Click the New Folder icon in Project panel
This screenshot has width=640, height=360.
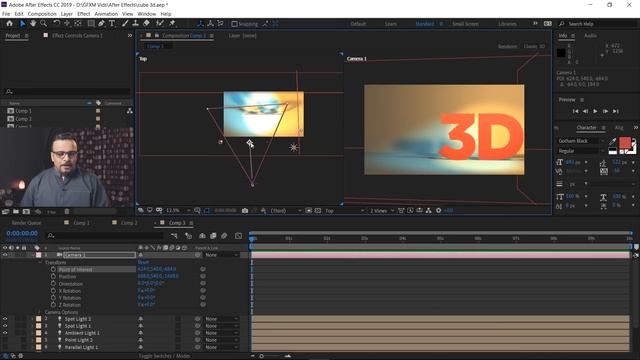coord(16,211)
